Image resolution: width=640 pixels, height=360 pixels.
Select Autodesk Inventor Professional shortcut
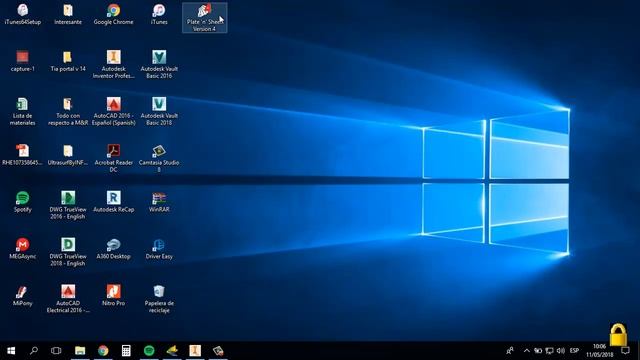[x=113, y=64]
